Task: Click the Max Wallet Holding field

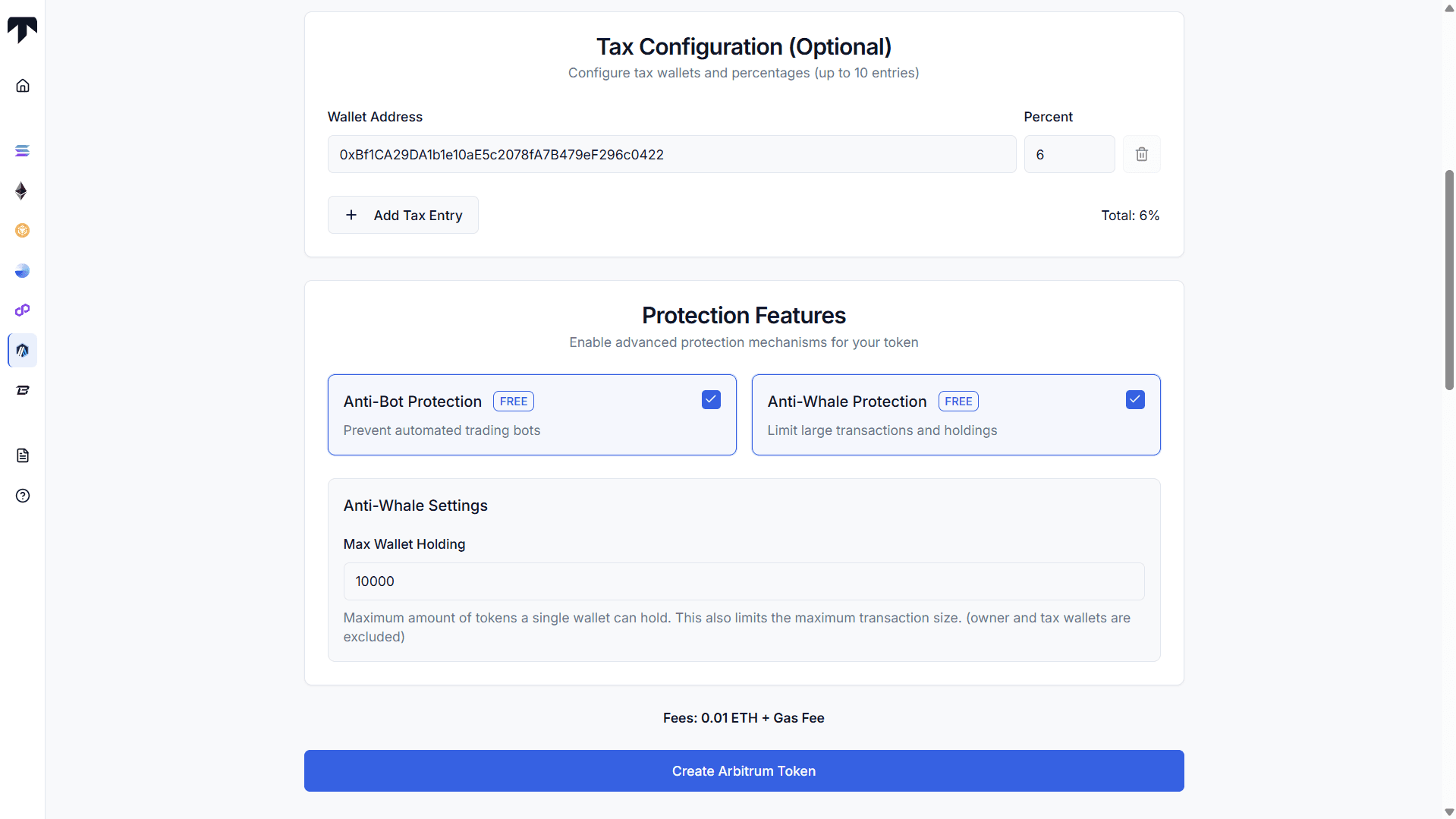Action: coord(744,581)
